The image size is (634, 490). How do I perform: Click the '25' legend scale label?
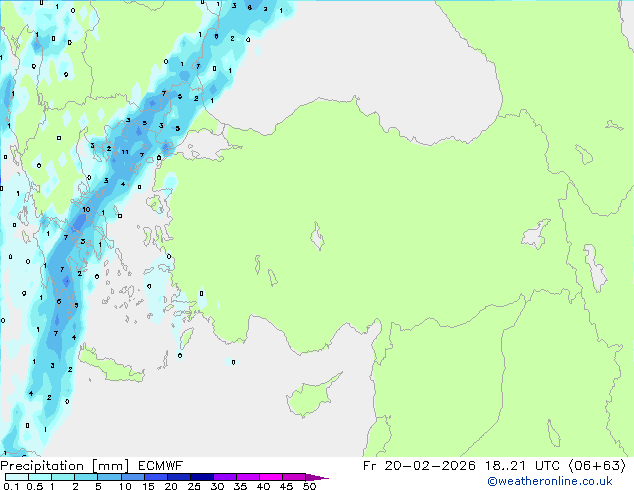194,486
